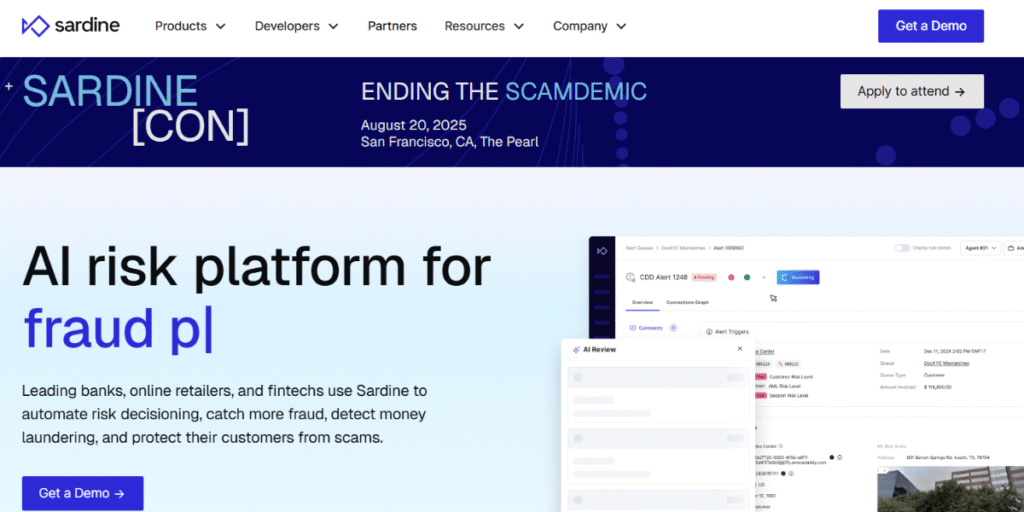This screenshot has height=512, width=1024.
Task: Click the ENDING THE SCAMDEMIC headline
Action: pos(504,92)
